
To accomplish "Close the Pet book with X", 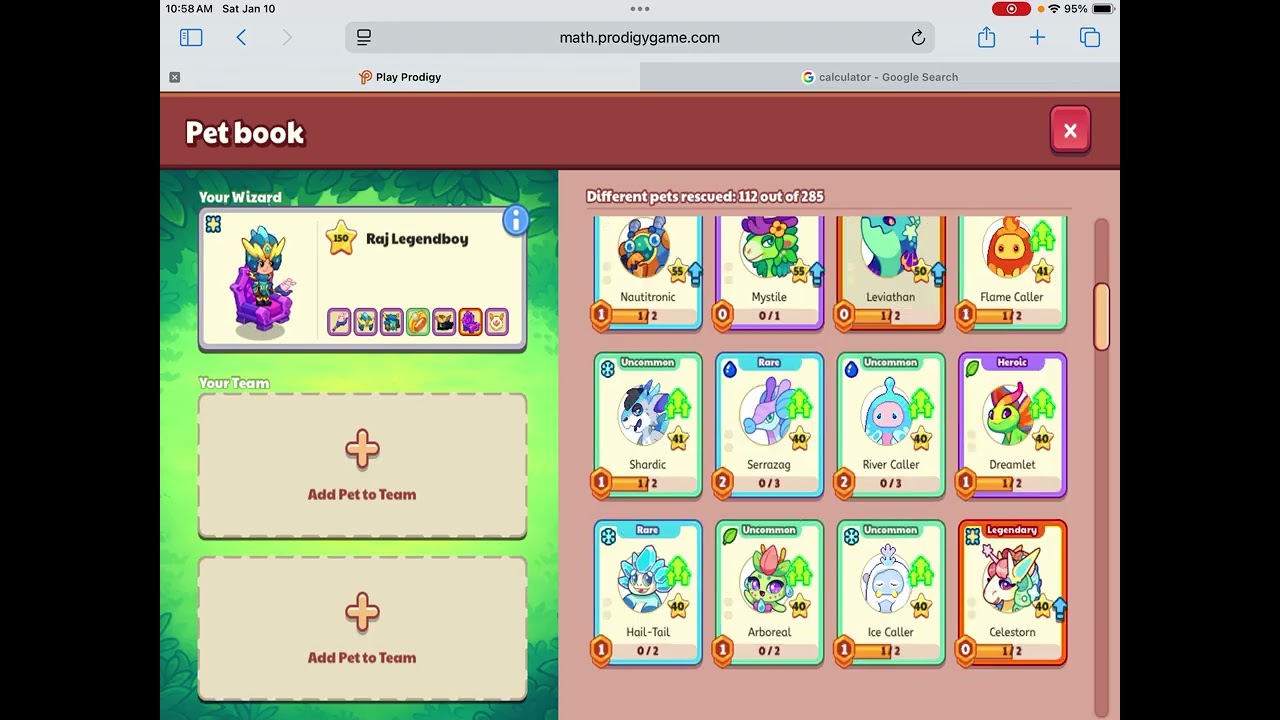I will pyautogui.click(x=1070, y=130).
